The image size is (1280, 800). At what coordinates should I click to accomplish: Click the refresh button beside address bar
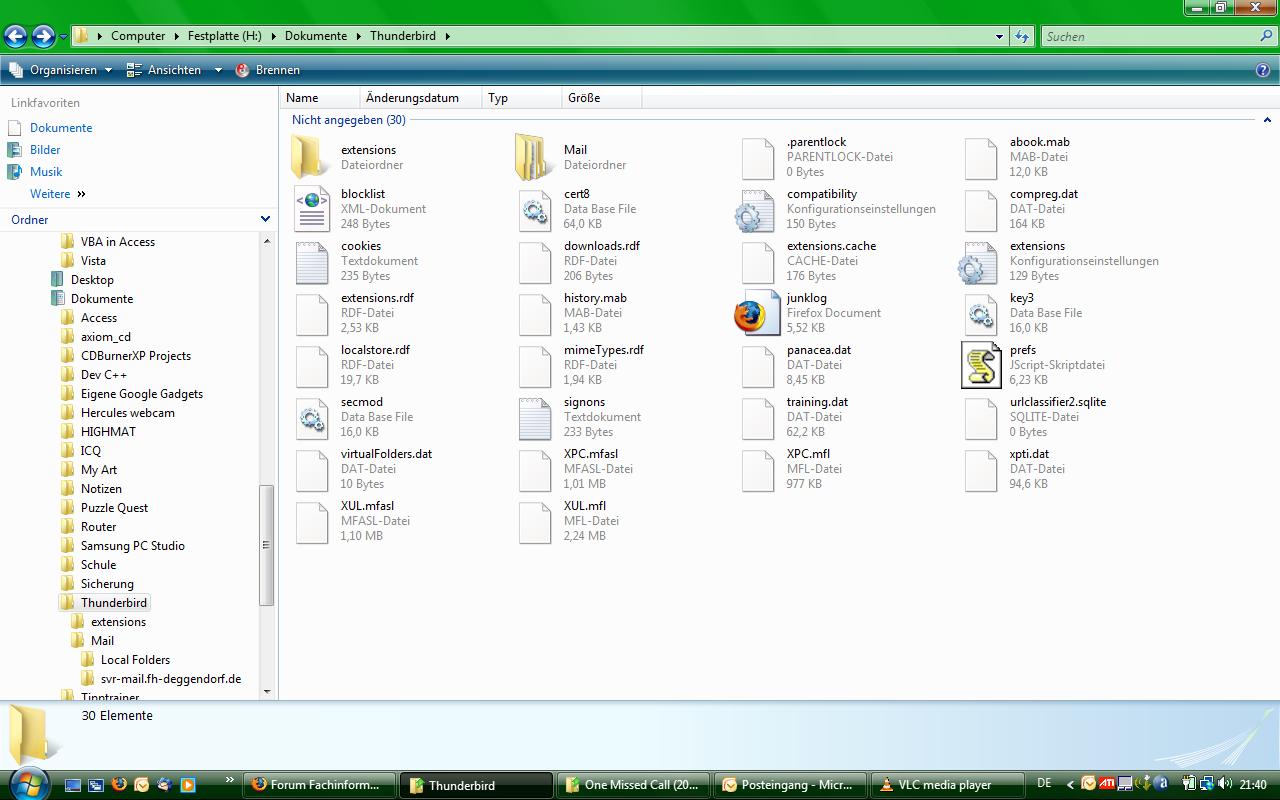tap(1021, 36)
